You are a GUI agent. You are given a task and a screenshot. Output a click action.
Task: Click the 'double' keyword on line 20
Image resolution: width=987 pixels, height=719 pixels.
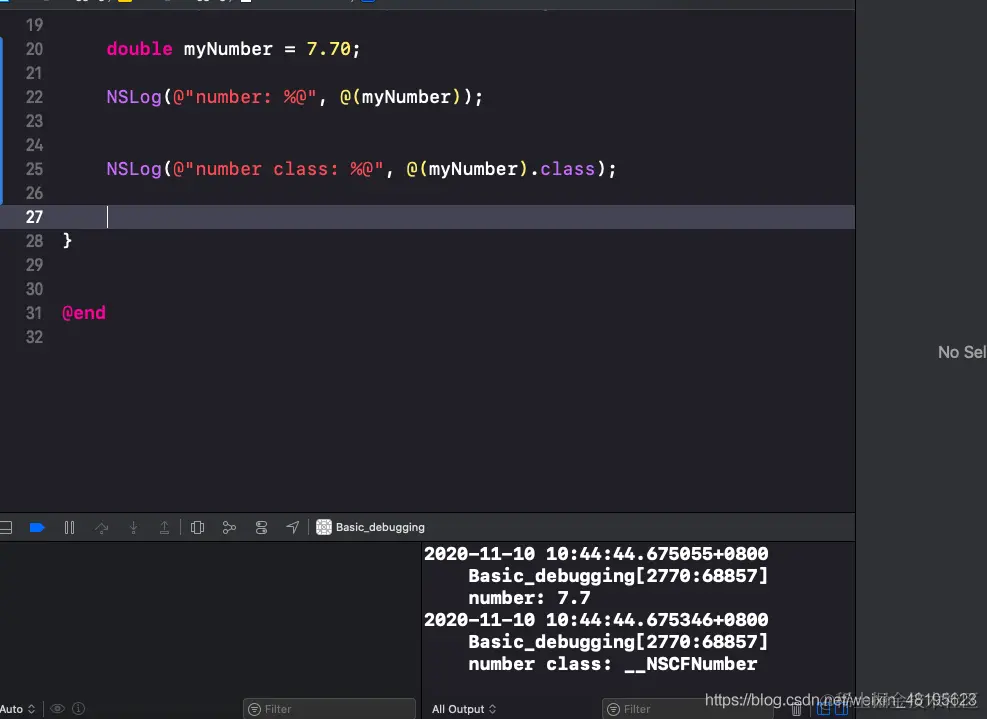[139, 49]
